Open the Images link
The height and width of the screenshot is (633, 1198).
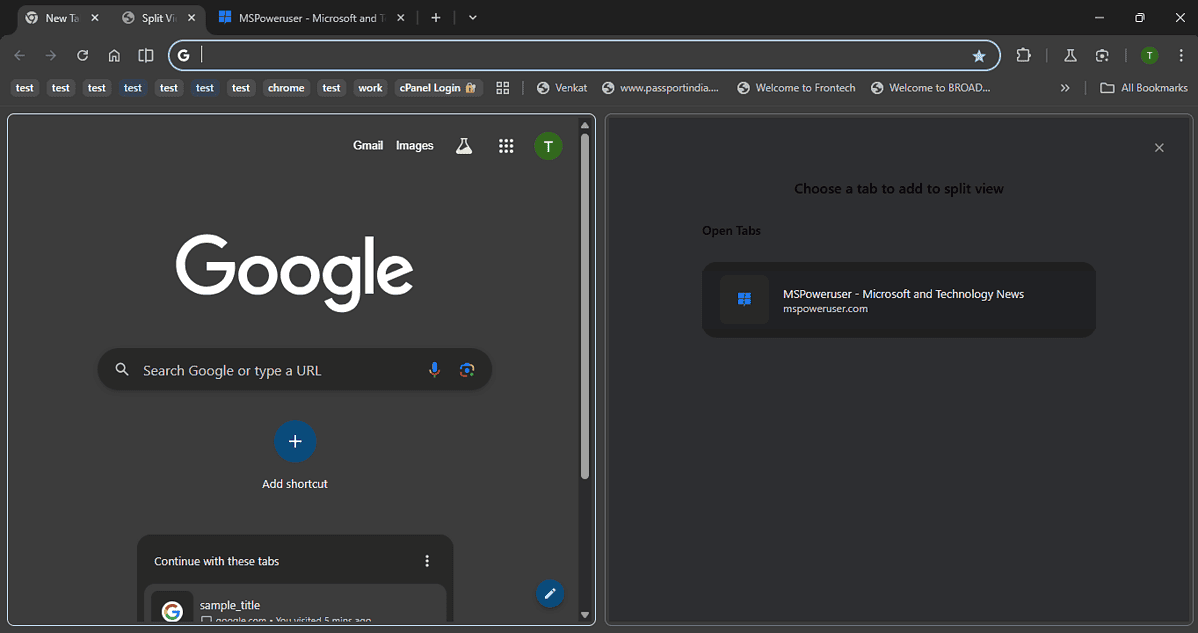(x=415, y=145)
